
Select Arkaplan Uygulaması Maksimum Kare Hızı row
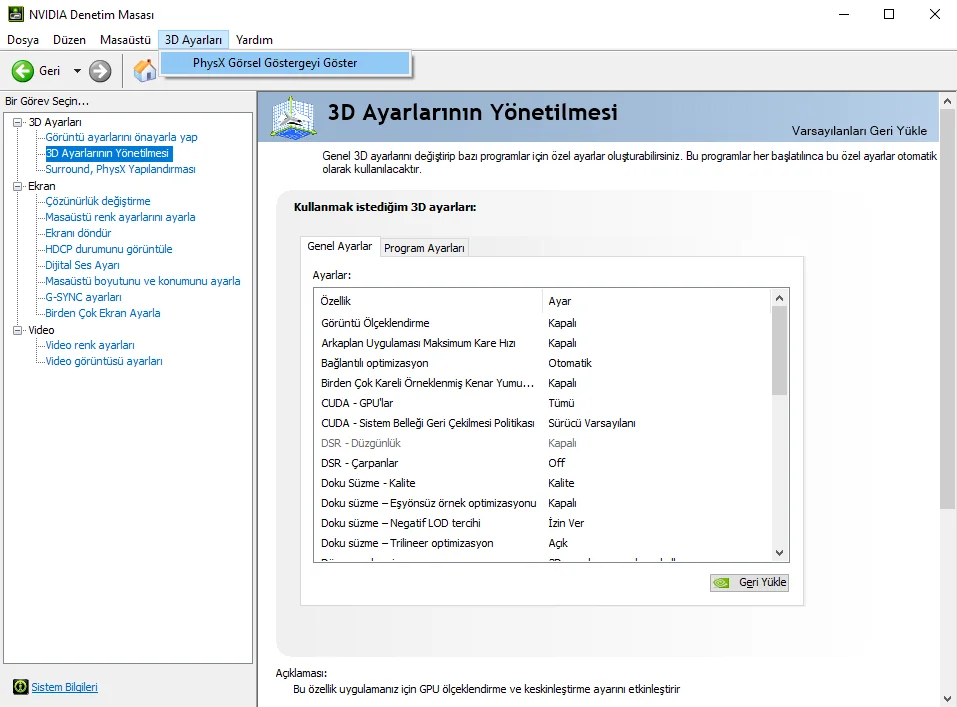[543, 343]
